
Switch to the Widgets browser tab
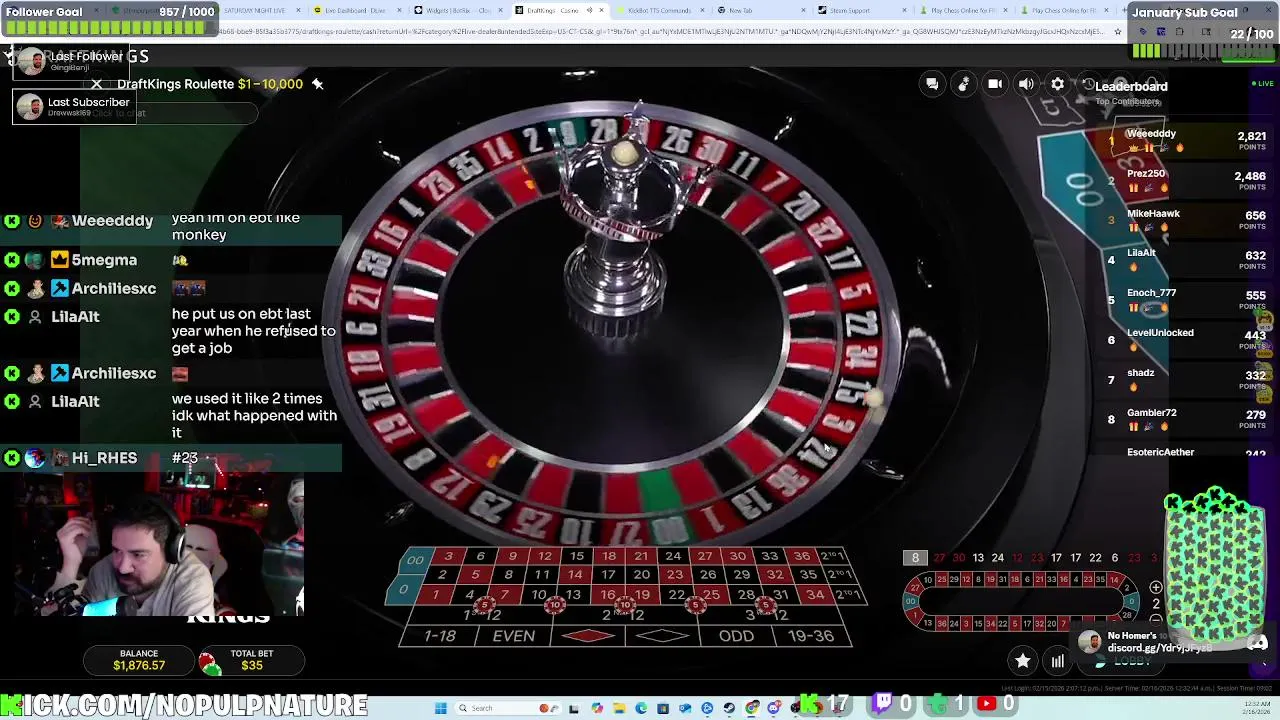(x=456, y=10)
